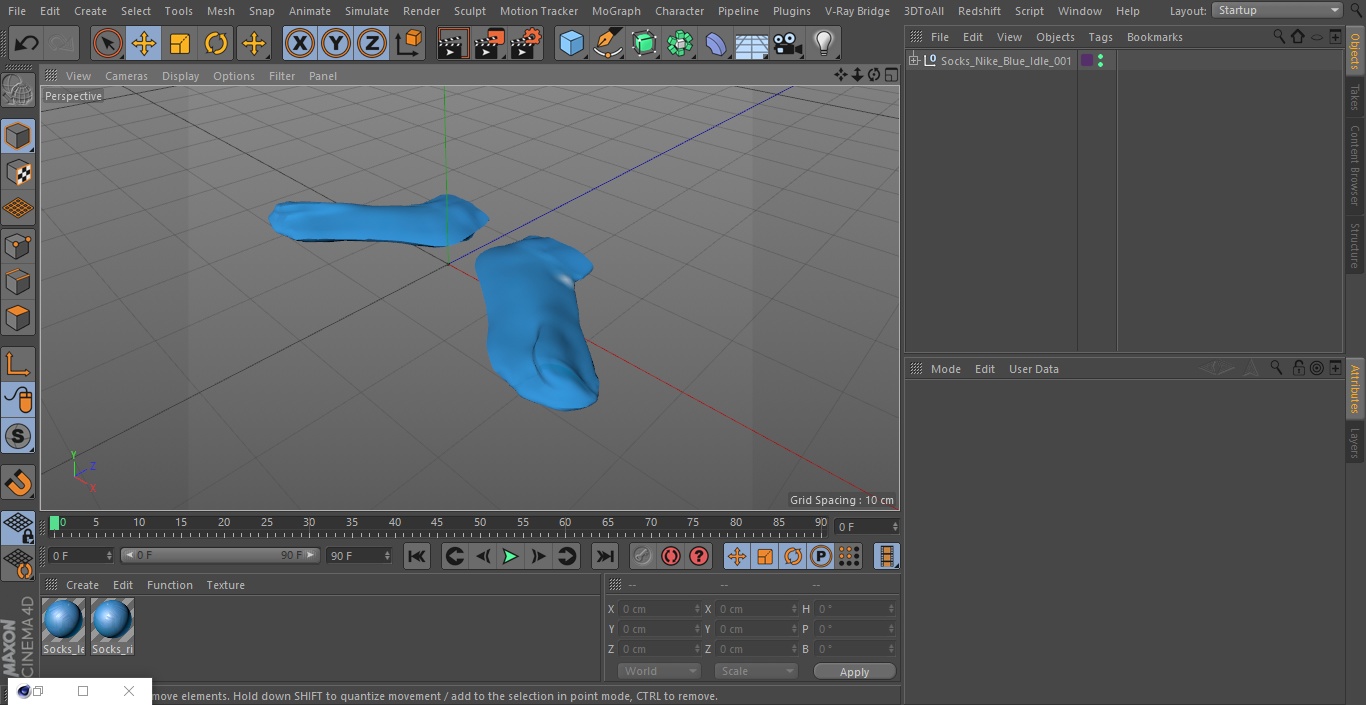Click Play Forwards green button
The height and width of the screenshot is (705, 1366).
coord(510,556)
